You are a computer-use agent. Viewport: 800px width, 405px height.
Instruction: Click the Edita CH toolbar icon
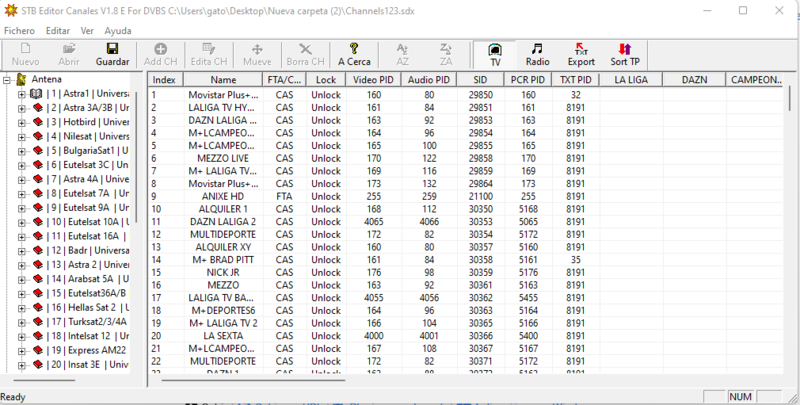click(x=209, y=49)
